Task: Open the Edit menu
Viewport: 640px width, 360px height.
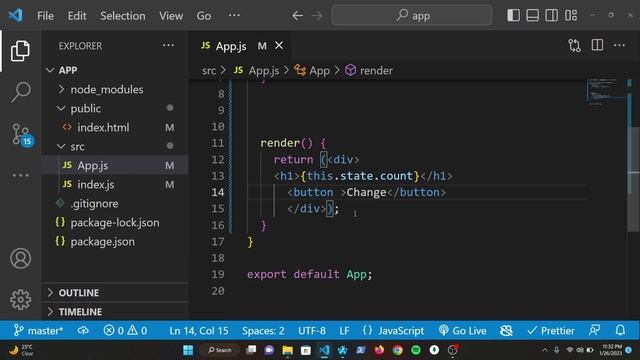Action: 77,16
